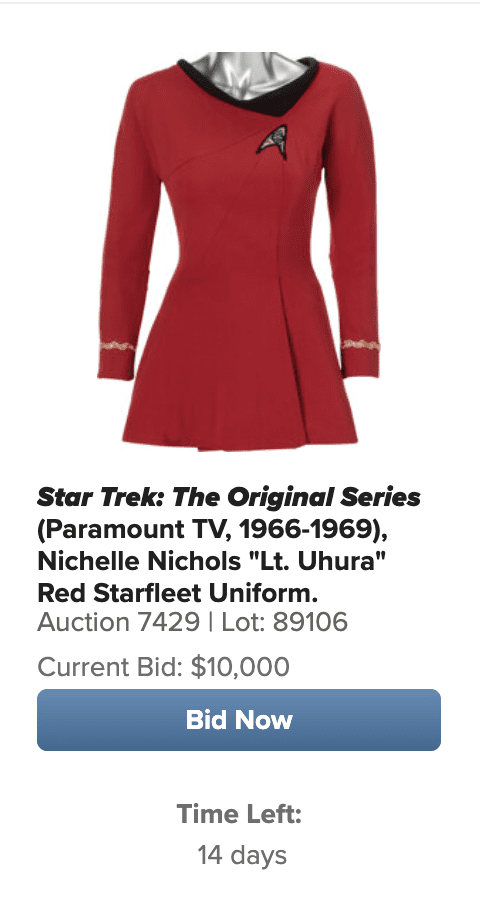Image resolution: width=480 pixels, height=900 pixels.
Task: Open the Star Trek: The Original Series title link
Action: [x=229, y=497]
